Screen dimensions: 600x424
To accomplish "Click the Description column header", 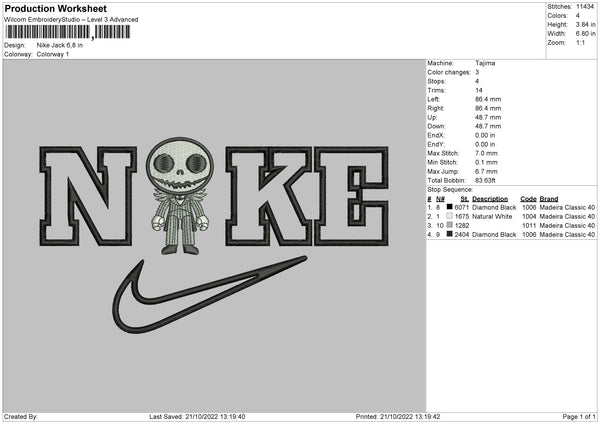I will (x=490, y=199).
